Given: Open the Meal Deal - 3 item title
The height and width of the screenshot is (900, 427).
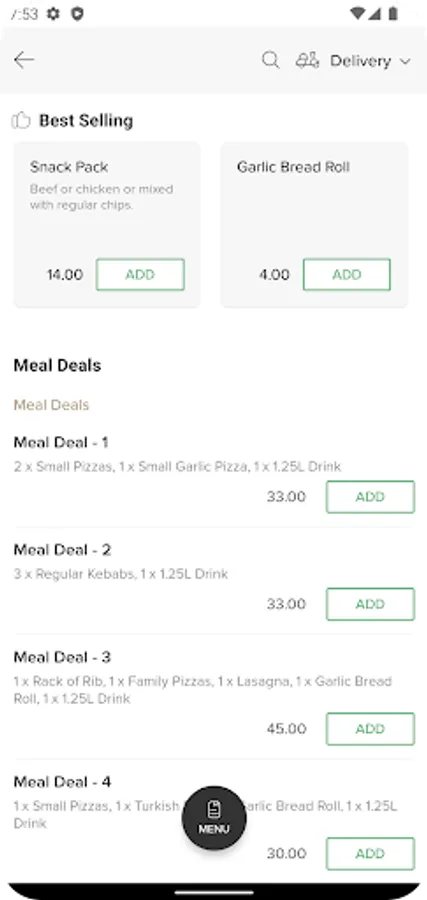Looking at the screenshot, I should [x=62, y=657].
